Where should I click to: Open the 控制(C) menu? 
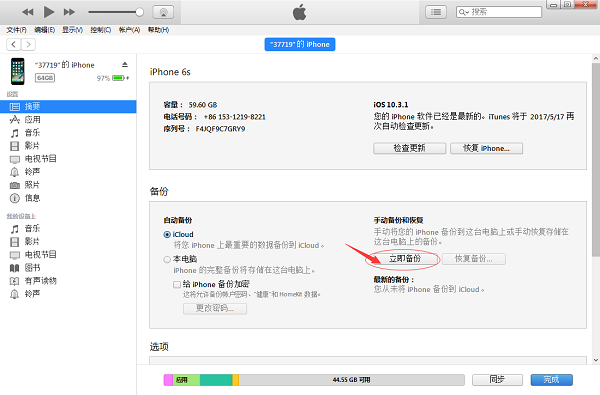tap(101, 30)
